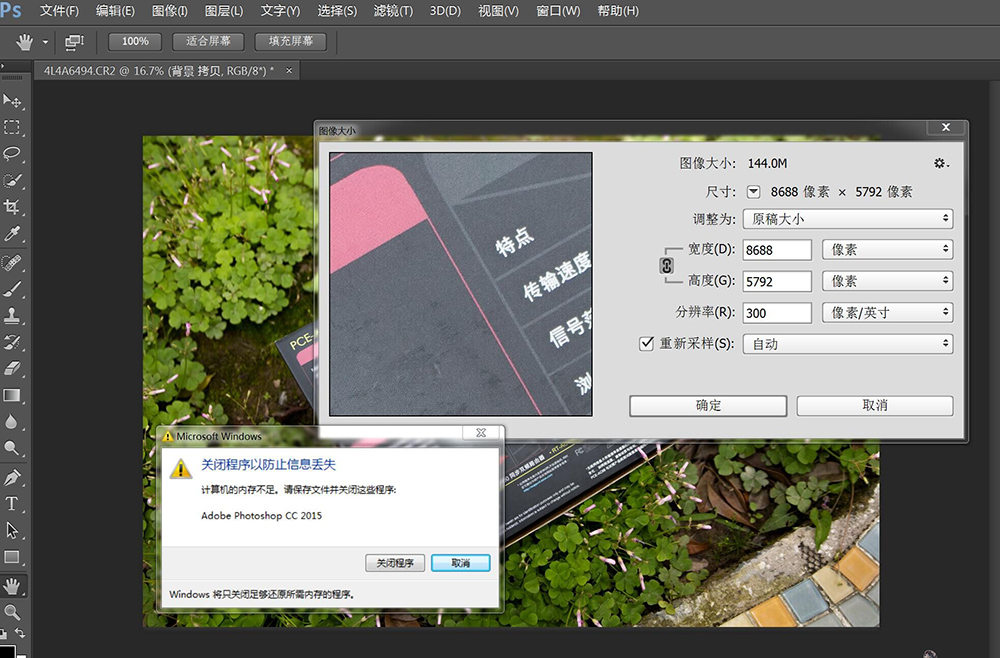The height and width of the screenshot is (658, 1000).
Task: Select the Lasso tool
Action: [x=12, y=154]
